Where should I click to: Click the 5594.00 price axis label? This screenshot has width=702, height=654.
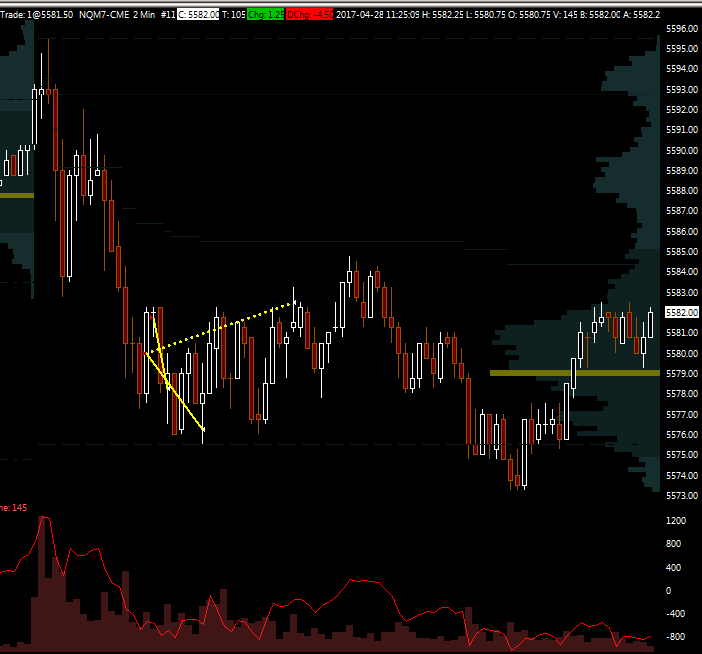[x=682, y=68]
